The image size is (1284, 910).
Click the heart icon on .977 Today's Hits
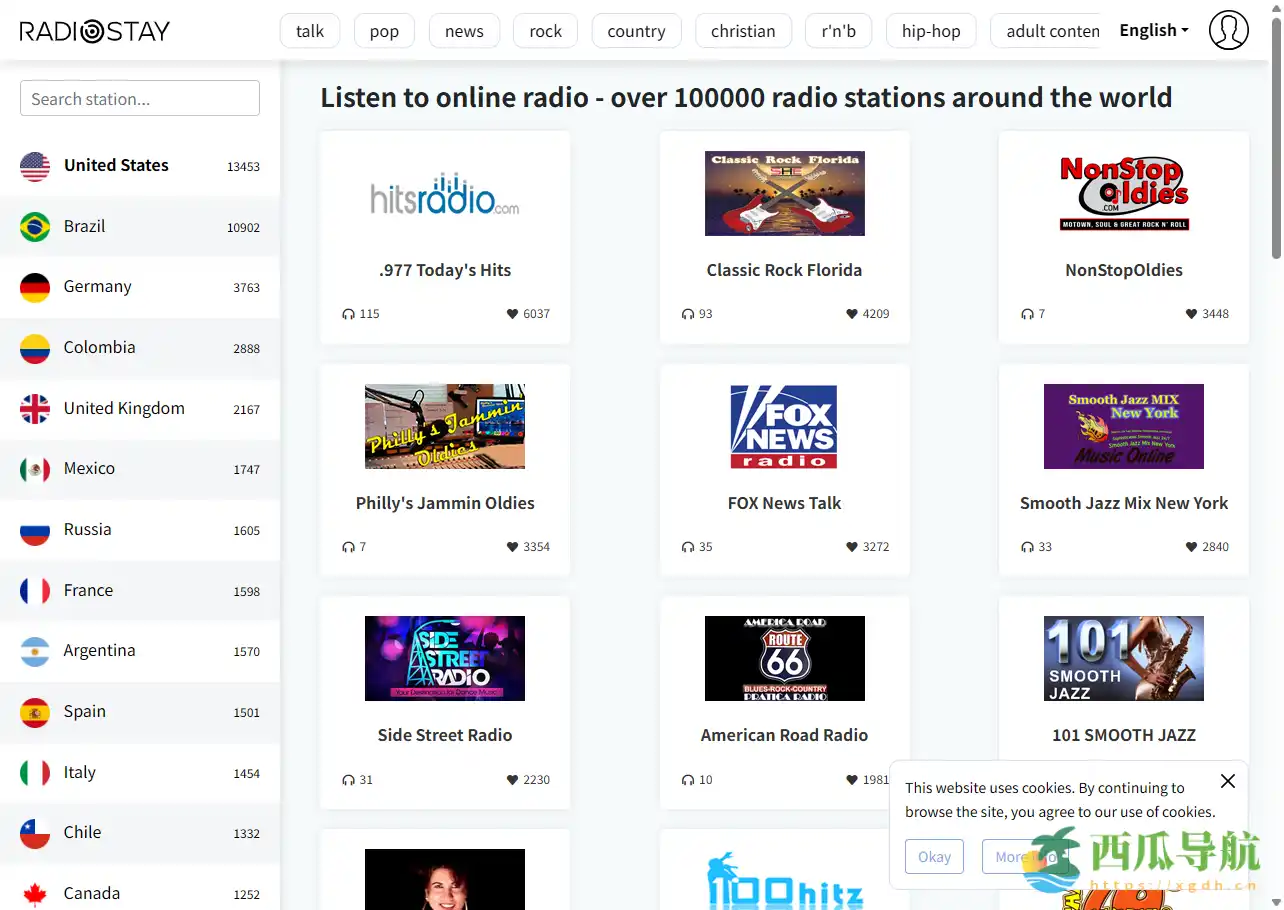point(513,314)
